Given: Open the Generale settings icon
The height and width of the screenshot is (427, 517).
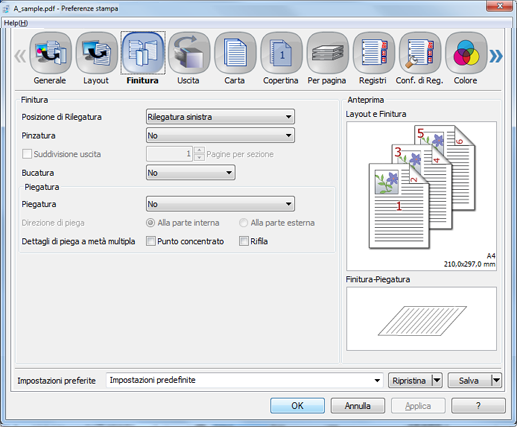Looking at the screenshot, I should 50,53.
